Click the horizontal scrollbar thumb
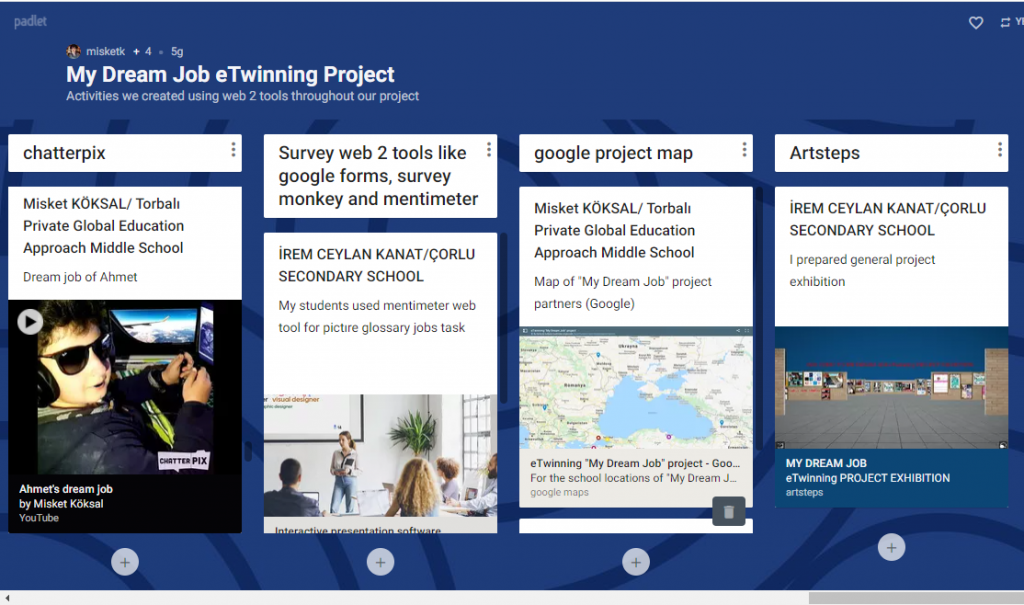This screenshot has height=605, width=1024. [x=916, y=598]
